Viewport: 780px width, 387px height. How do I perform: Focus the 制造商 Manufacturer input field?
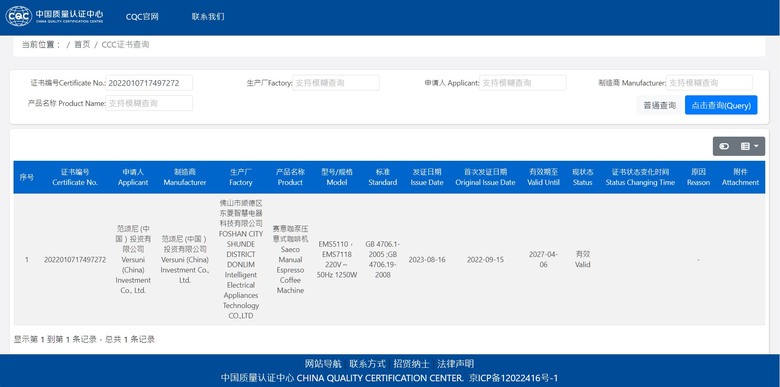tap(709, 83)
